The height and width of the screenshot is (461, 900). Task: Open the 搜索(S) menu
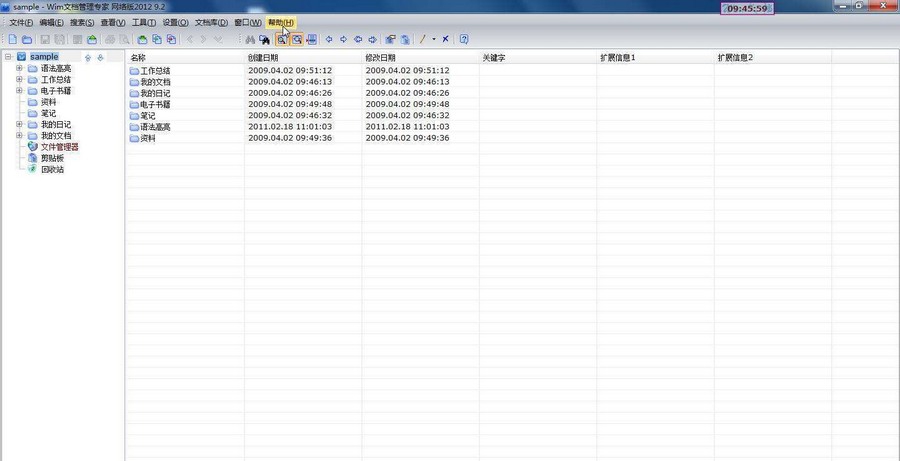pyautogui.click(x=82, y=23)
